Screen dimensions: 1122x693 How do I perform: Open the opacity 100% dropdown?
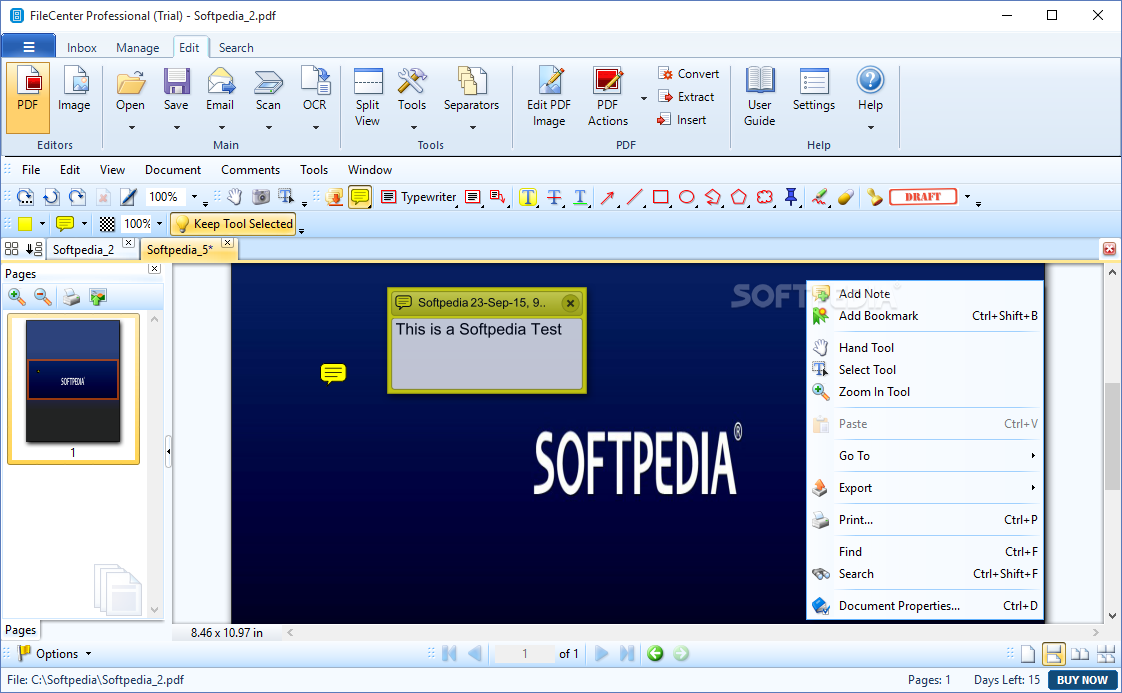[x=160, y=224]
